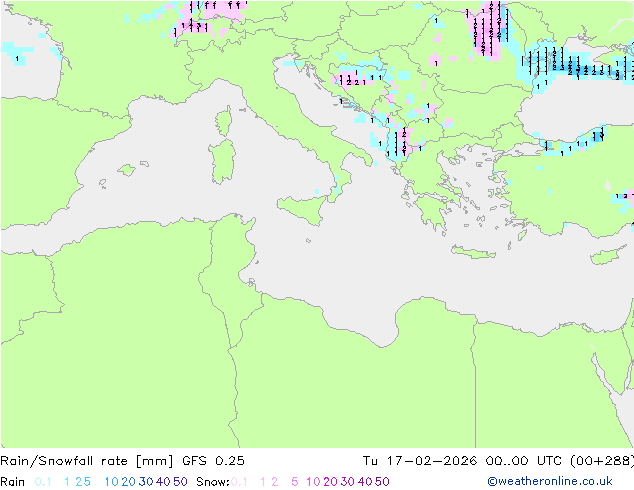634x490 pixels.
Task: Pick the Snow legend value 5
Action: (x=294, y=482)
